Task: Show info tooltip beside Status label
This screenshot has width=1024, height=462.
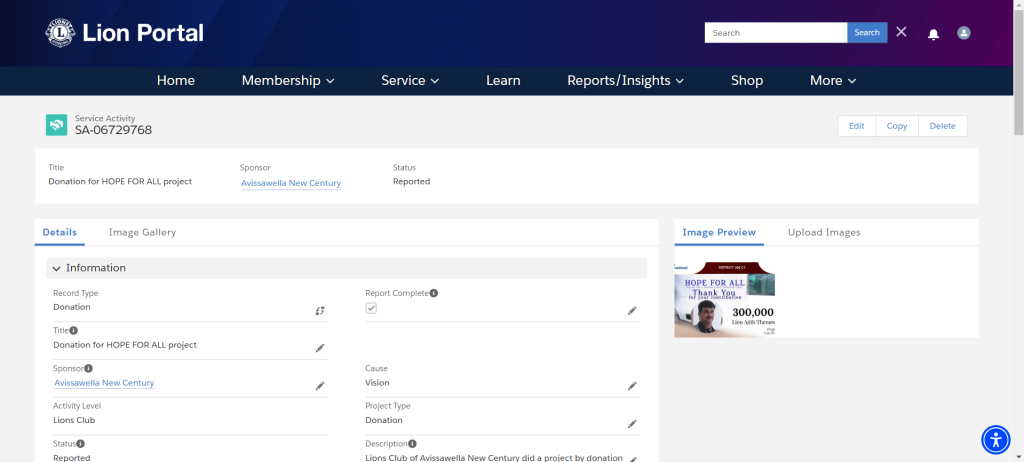Action: coord(80,444)
